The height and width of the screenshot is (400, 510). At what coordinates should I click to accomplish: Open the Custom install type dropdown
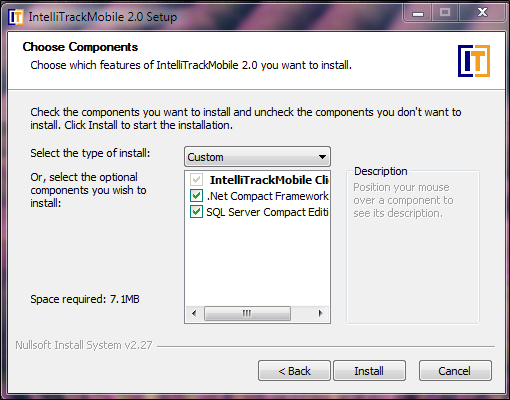(x=257, y=157)
